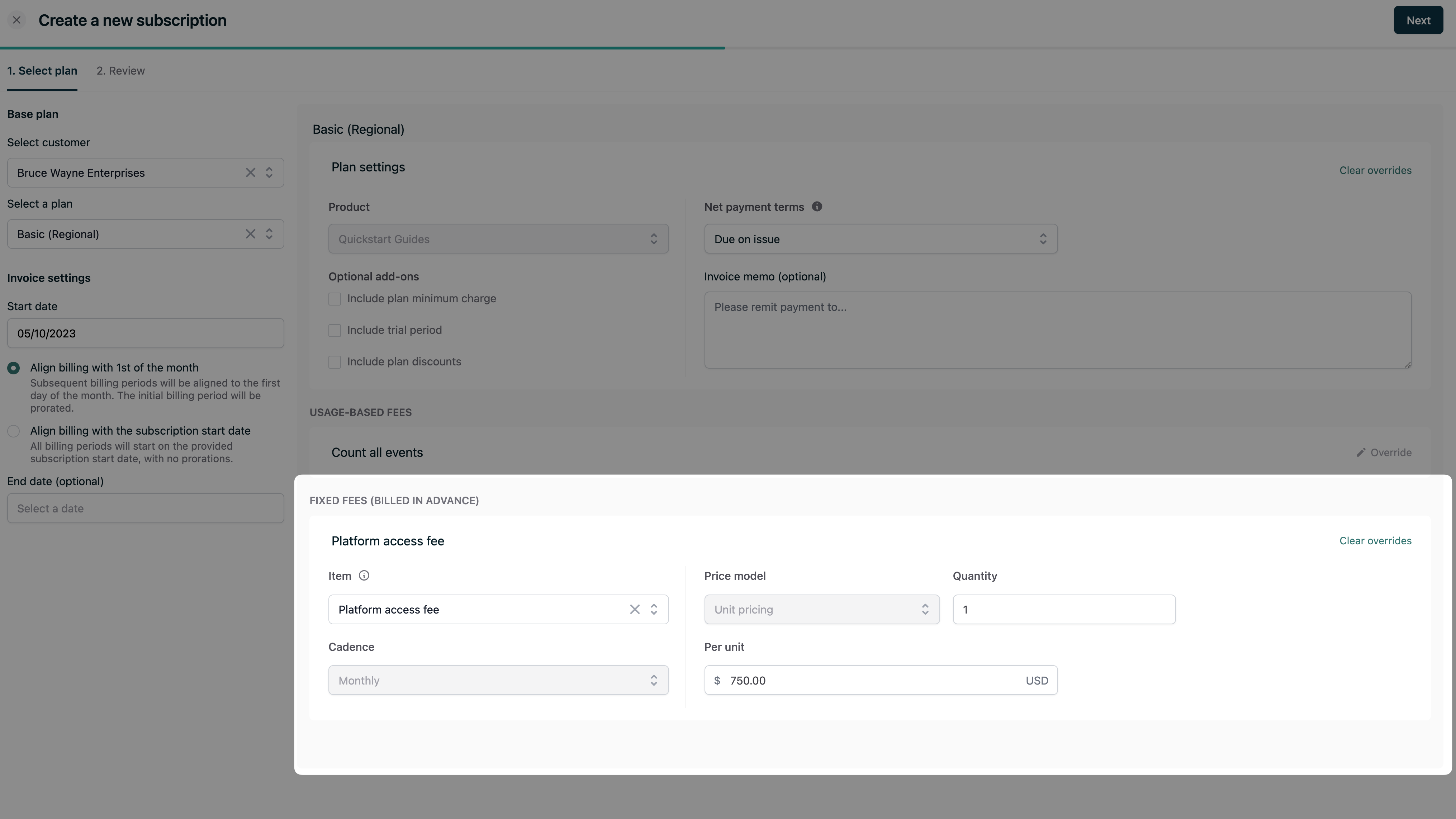Click the Count all events fee row
The image size is (1456, 819).
point(869,452)
